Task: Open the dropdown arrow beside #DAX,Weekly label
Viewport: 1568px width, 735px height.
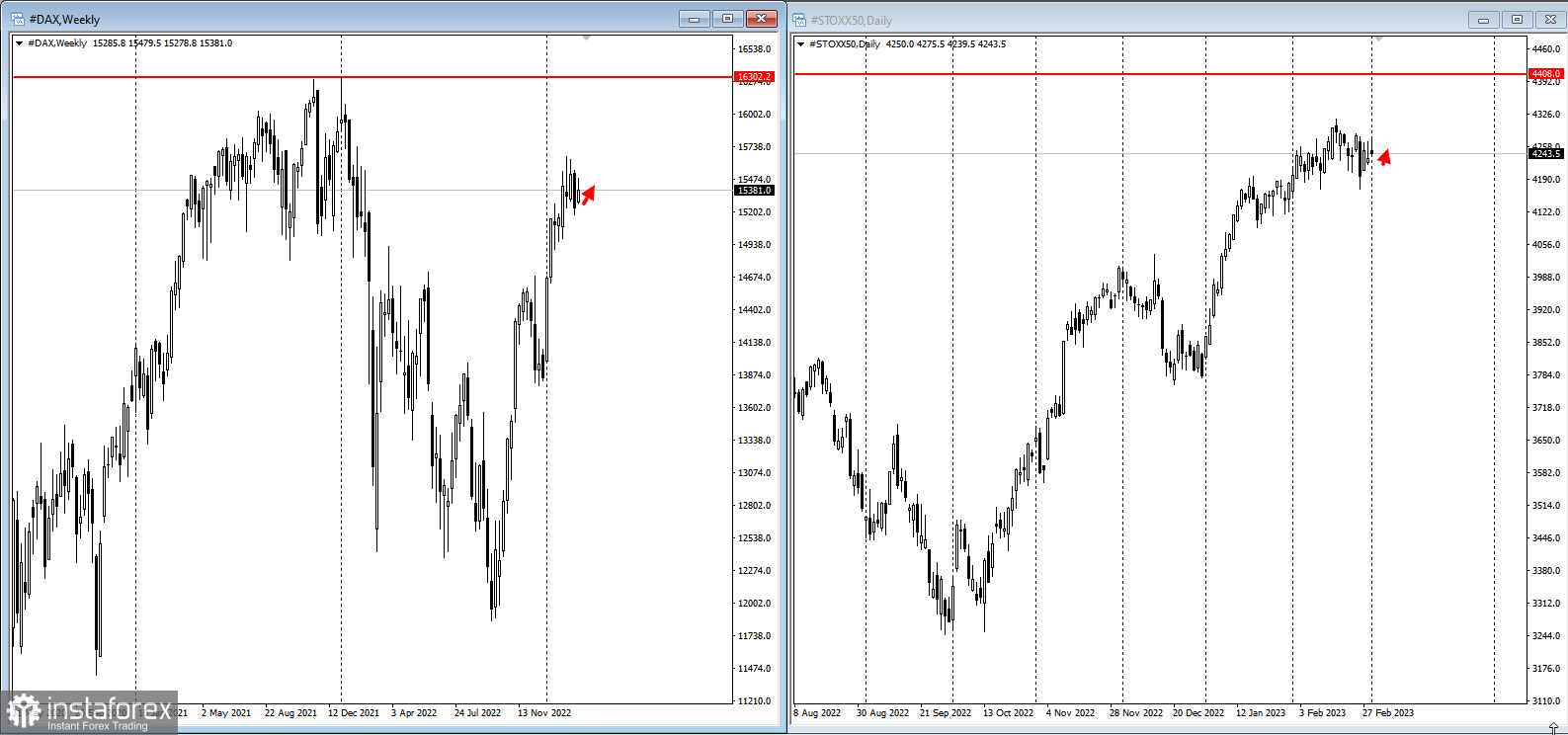Action: (x=19, y=43)
